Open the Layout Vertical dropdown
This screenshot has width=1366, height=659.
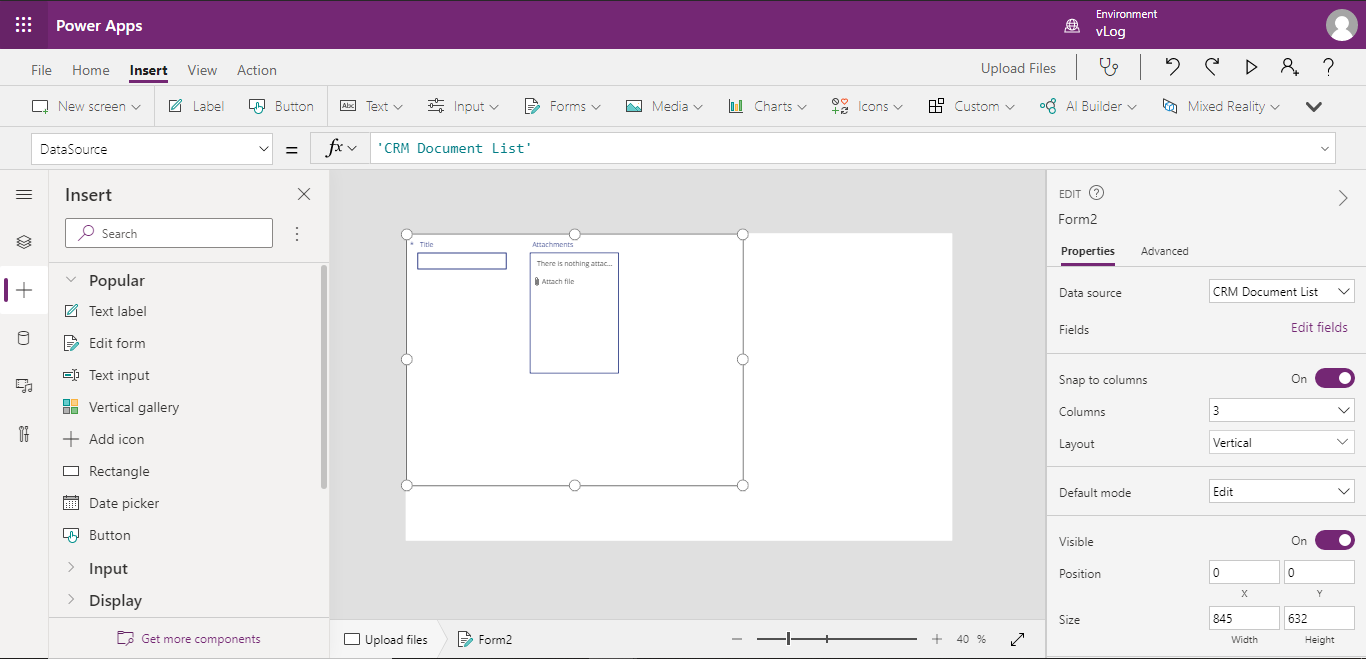coord(1281,442)
